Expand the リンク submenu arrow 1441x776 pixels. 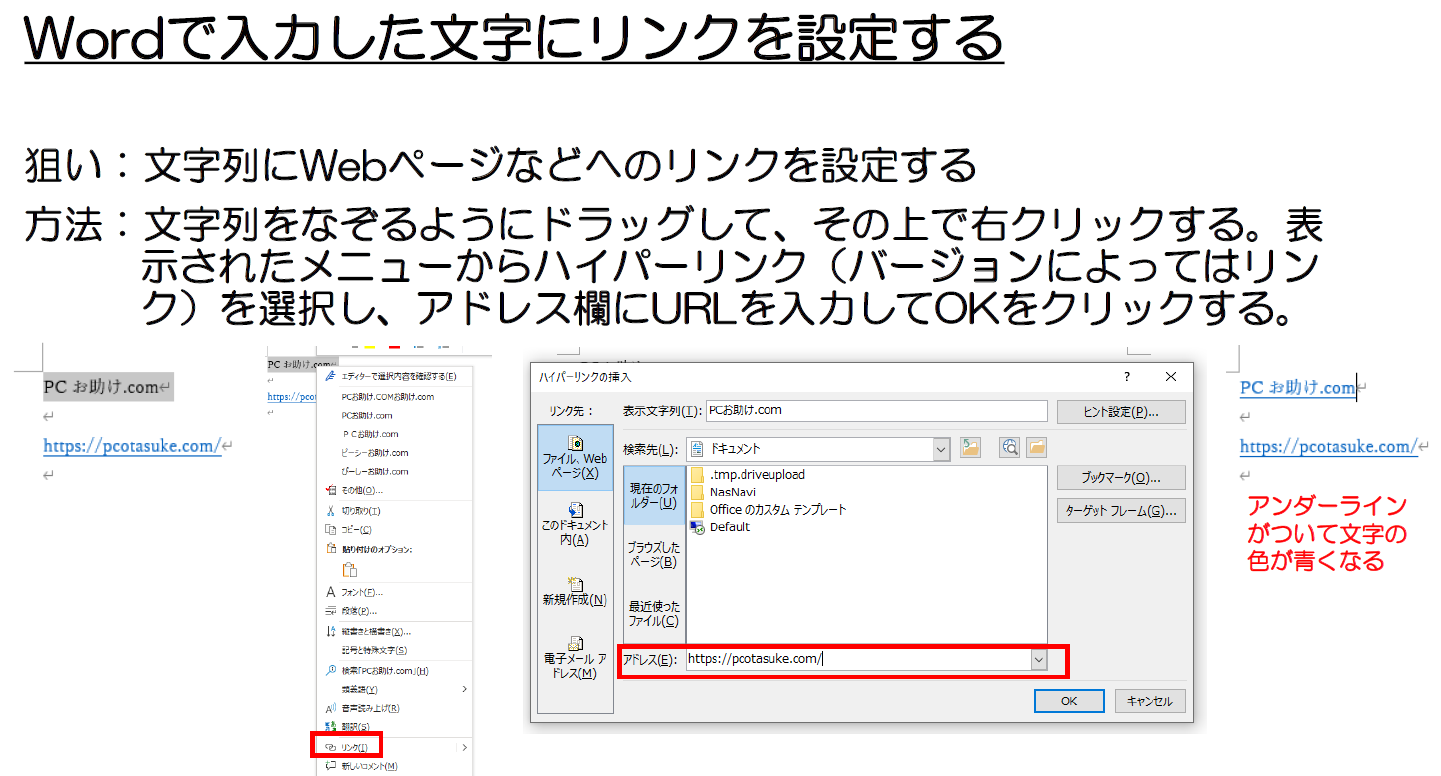pos(465,747)
